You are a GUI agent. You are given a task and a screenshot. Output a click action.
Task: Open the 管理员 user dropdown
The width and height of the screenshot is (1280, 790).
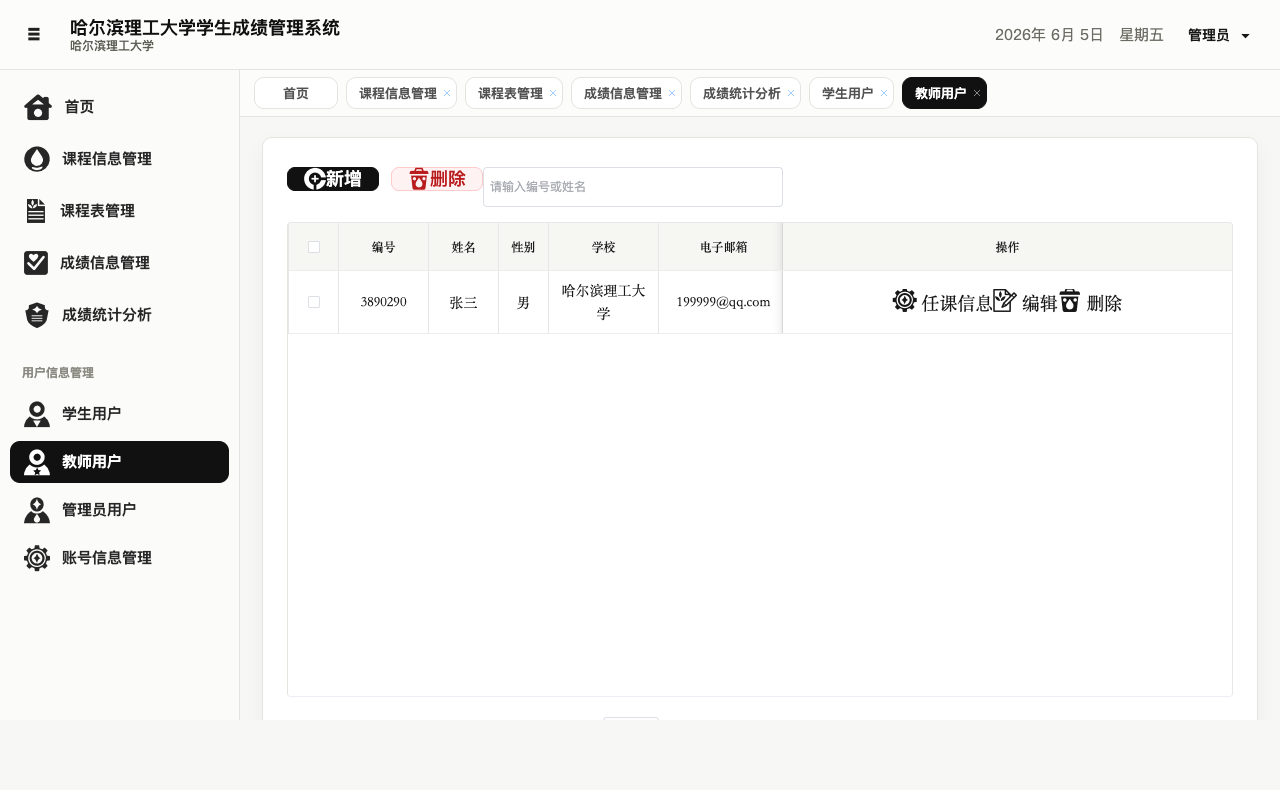point(1218,35)
